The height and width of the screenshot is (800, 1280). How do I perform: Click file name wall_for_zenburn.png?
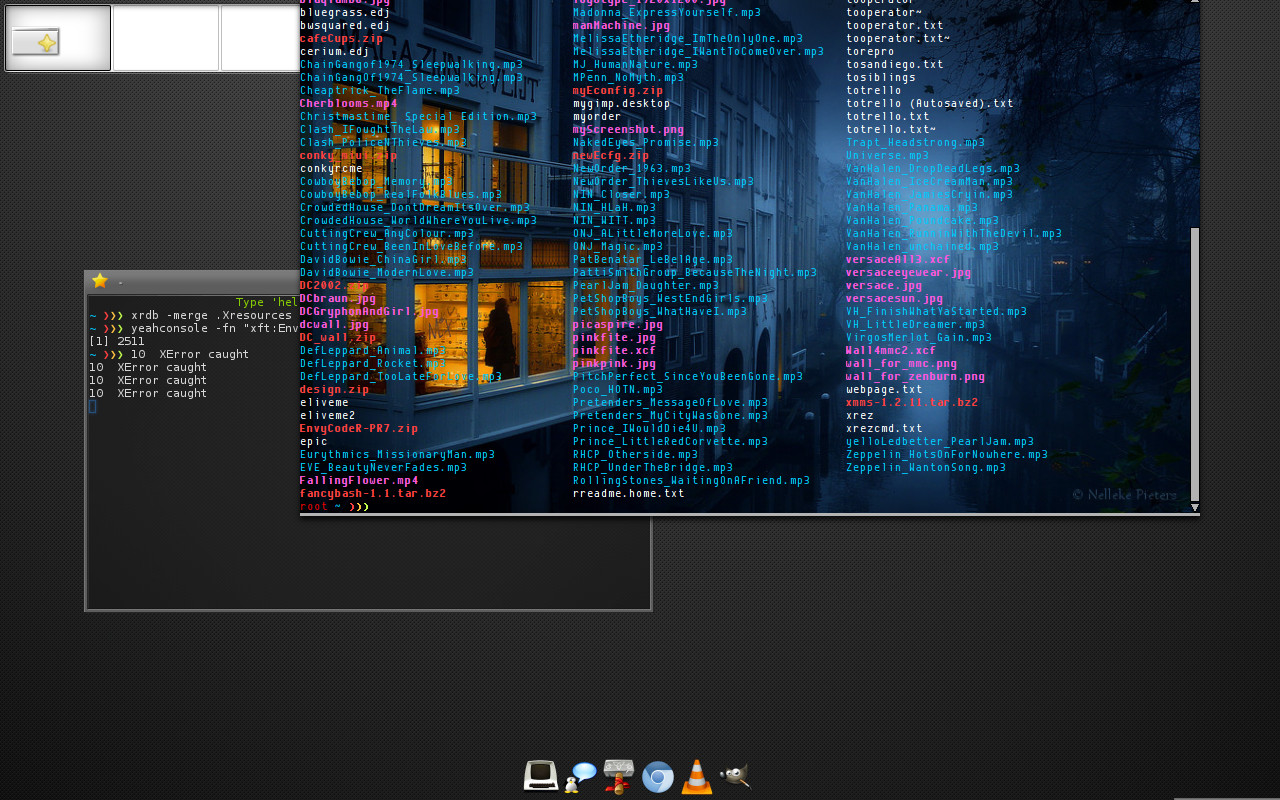point(915,376)
